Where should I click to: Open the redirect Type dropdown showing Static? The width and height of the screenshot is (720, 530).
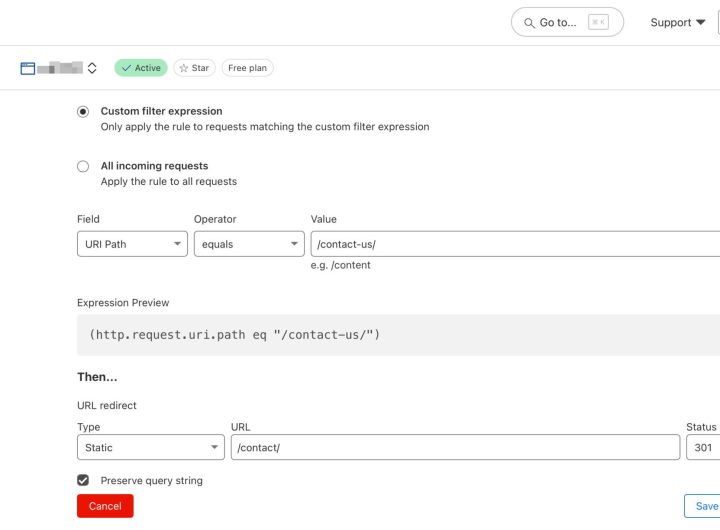click(x=150, y=447)
